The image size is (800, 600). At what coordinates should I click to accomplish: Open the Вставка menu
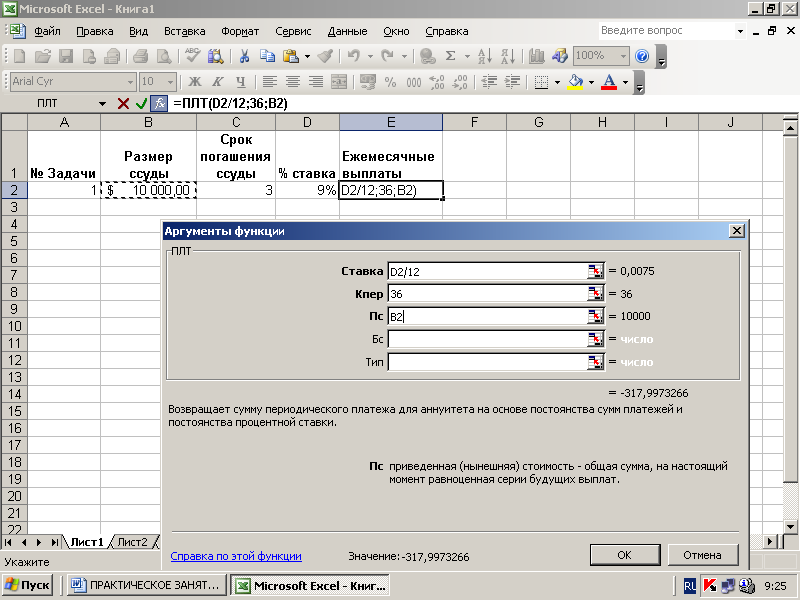coord(184,31)
